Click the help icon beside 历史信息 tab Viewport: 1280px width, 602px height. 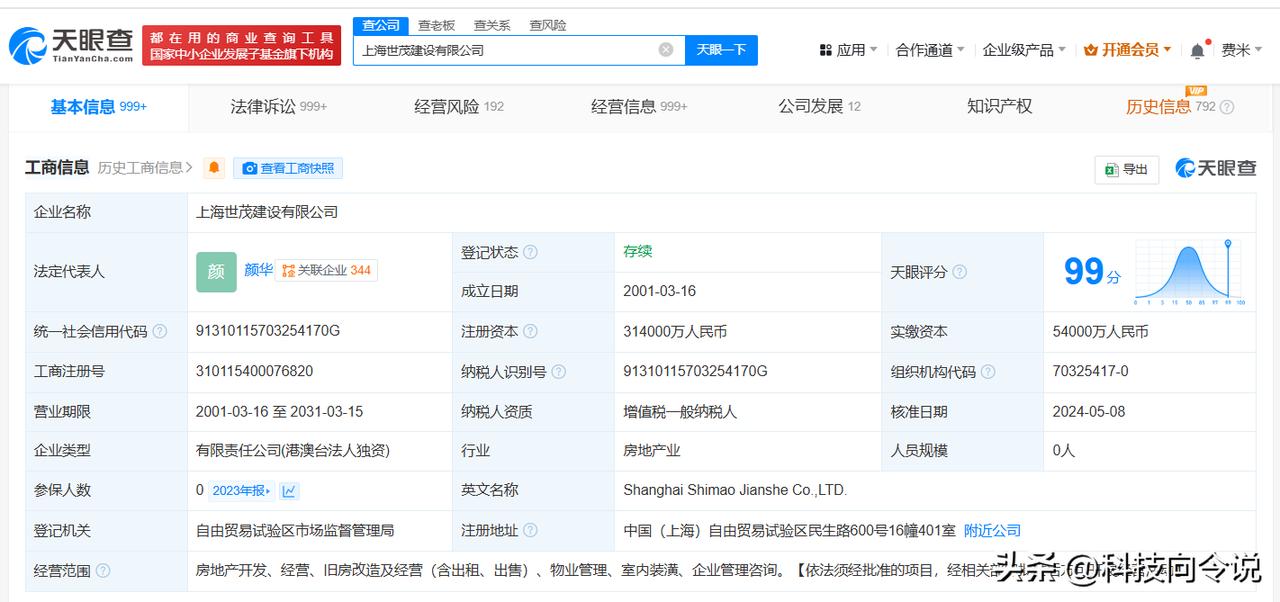(1227, 107)
